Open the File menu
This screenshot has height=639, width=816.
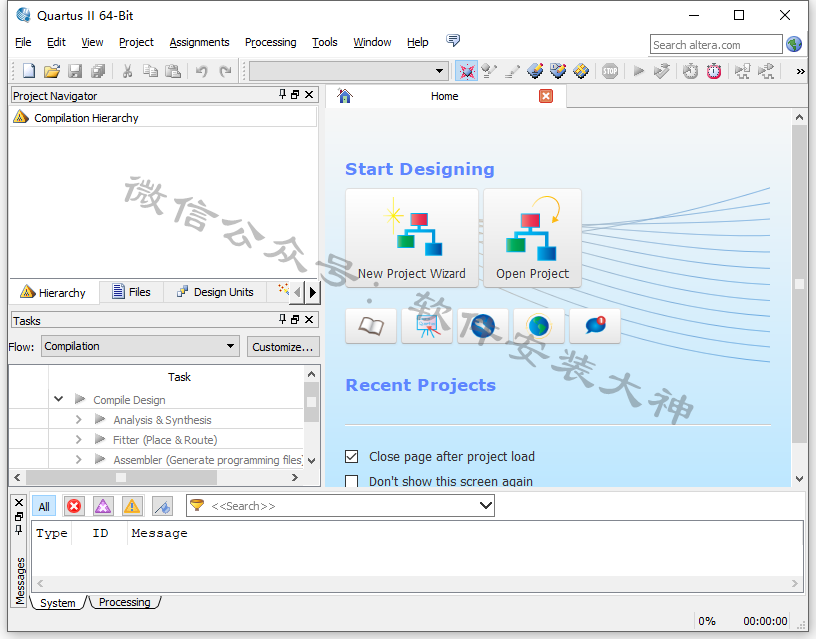(23, 42)
